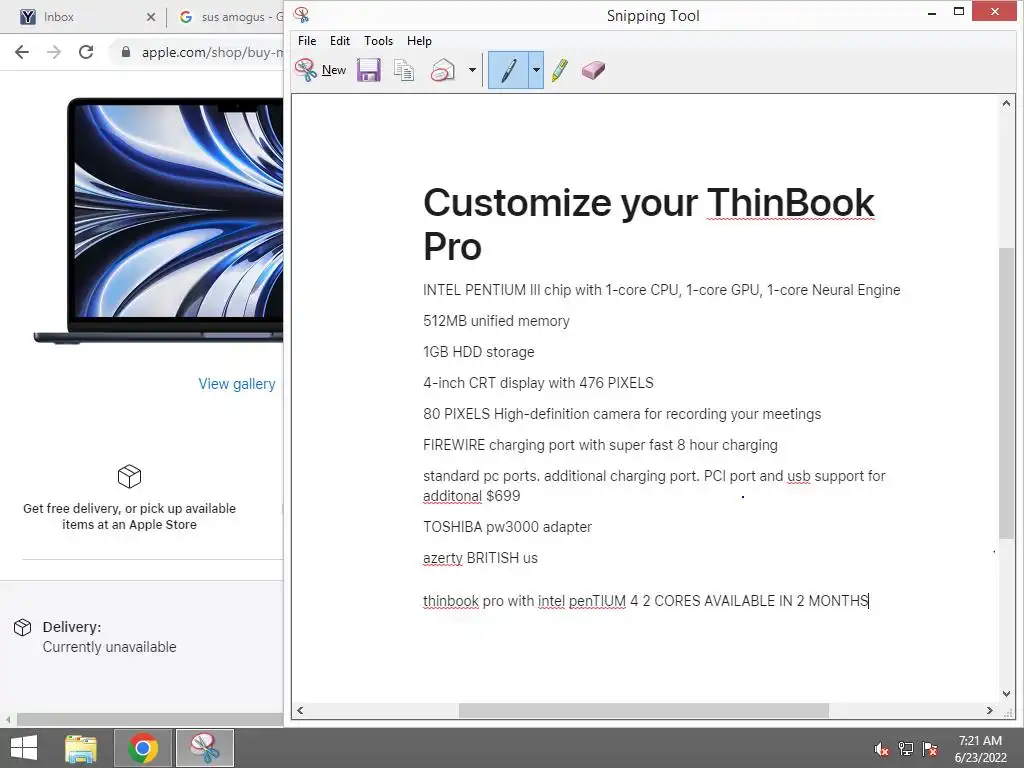Open Action Center flag tray icon
1024x768 pixels.
[x=930, y=749]
